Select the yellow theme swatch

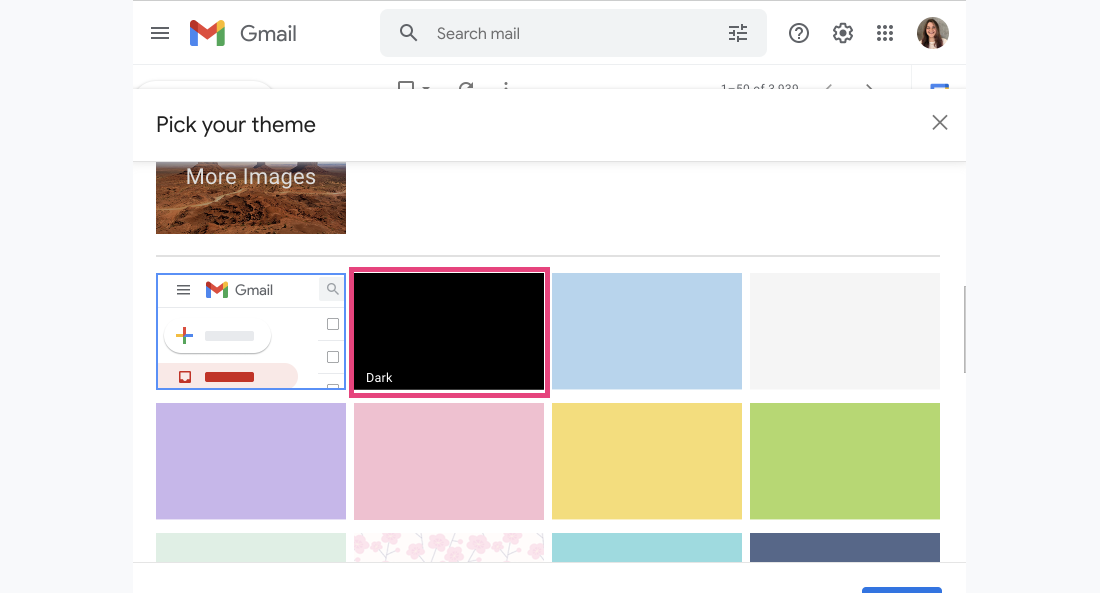tap(647, 461)
